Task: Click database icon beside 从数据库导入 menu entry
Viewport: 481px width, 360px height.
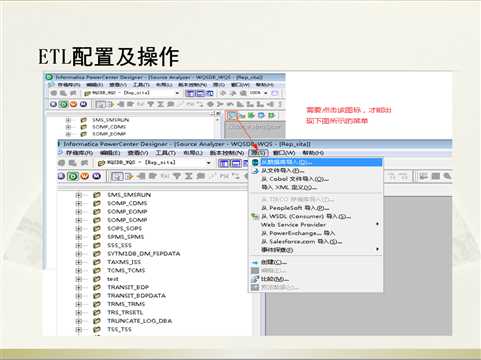Action: pyautogui.click(x=255, y=162)
